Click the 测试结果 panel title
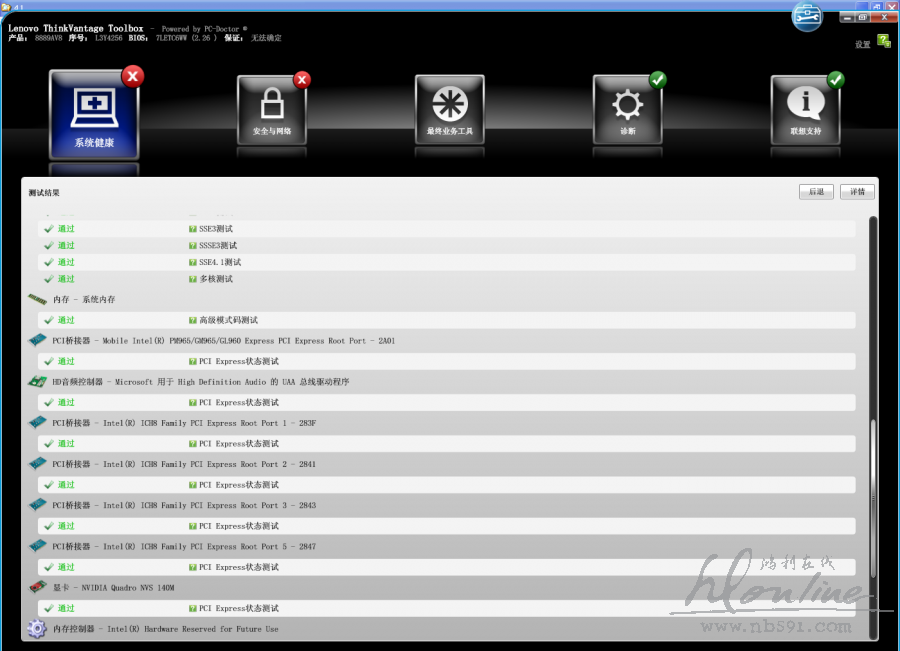 click(x=44, y=192)
